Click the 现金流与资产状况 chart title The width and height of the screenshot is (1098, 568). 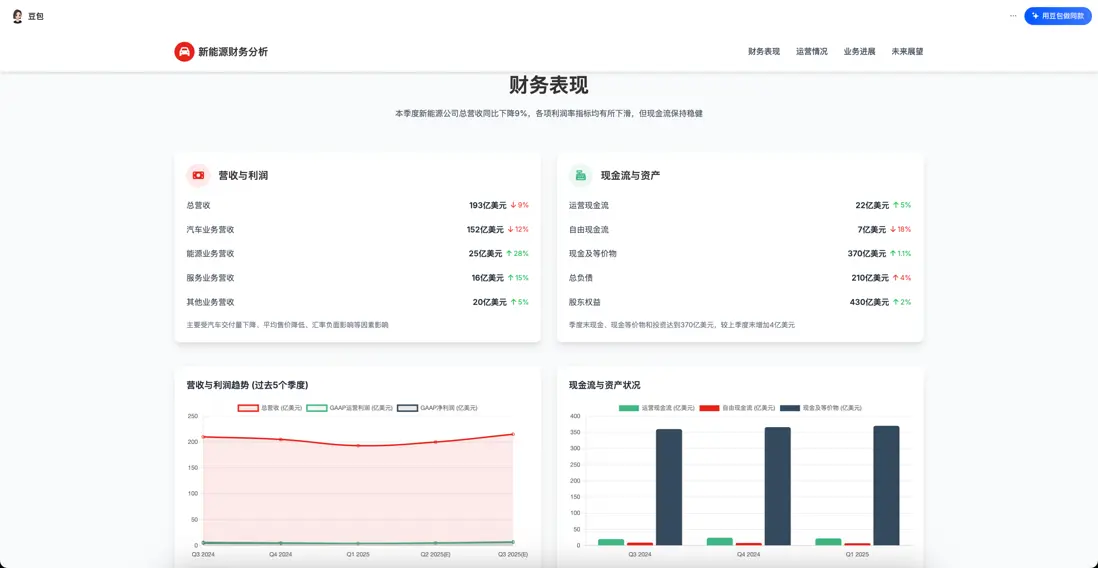(604, 385)
